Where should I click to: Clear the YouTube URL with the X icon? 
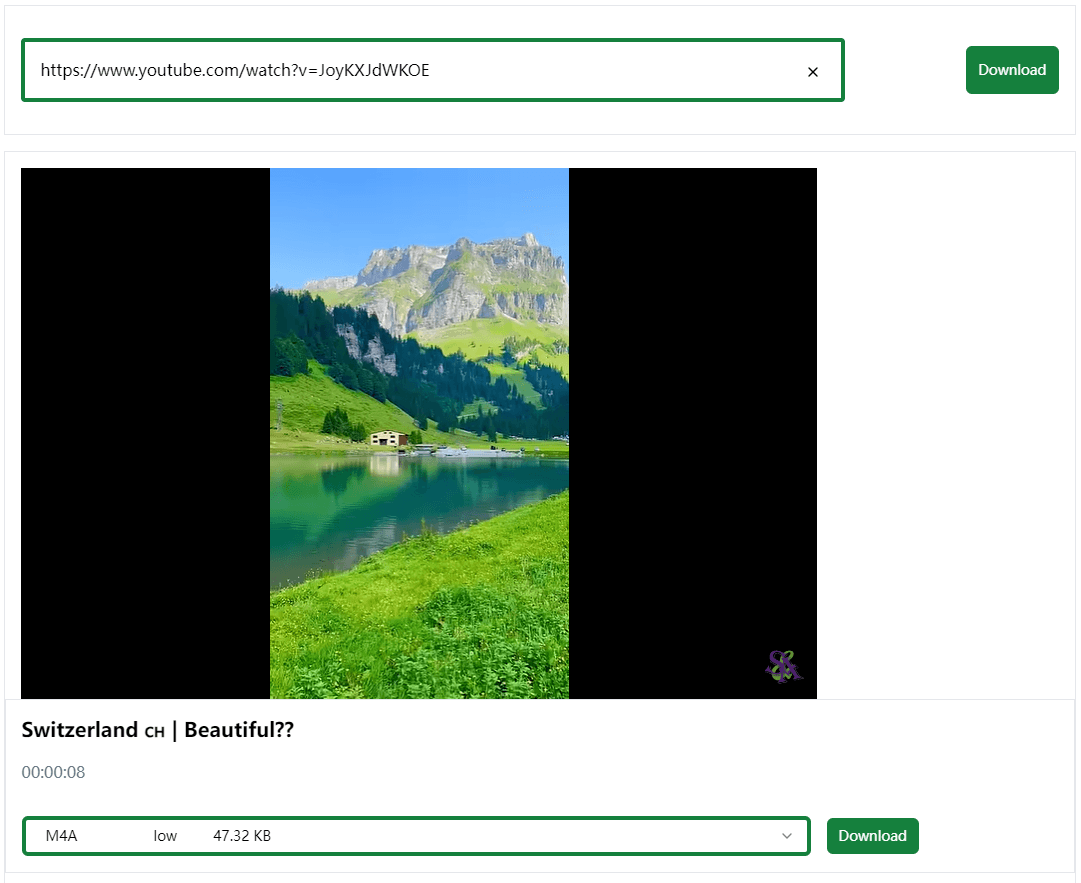click(813, 71)
